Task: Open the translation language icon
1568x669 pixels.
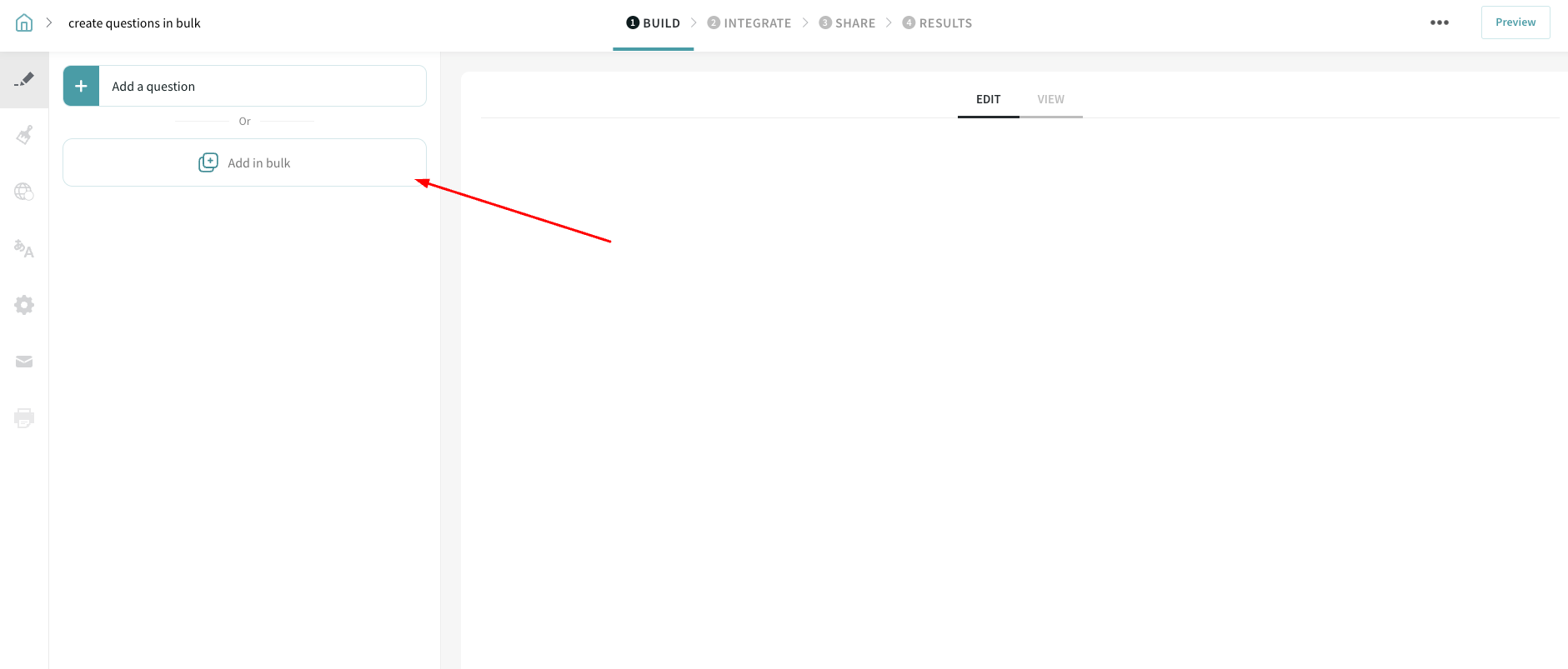Action: point(24,248)
